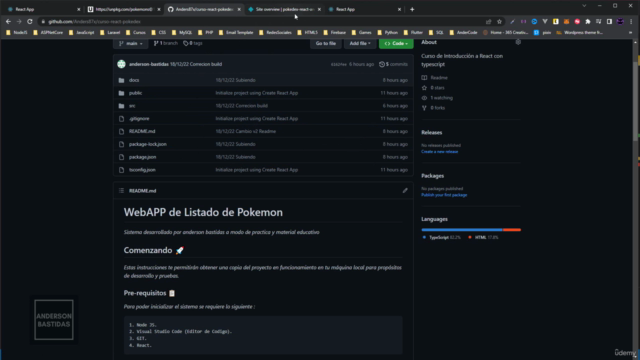The width and height of the screenshot is (640, 360).
Task: Click the blue TypeScript language bar segment
Action: 462,230
